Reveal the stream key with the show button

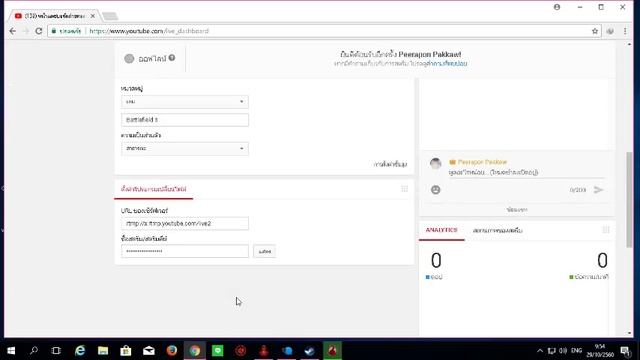(264, 251)
